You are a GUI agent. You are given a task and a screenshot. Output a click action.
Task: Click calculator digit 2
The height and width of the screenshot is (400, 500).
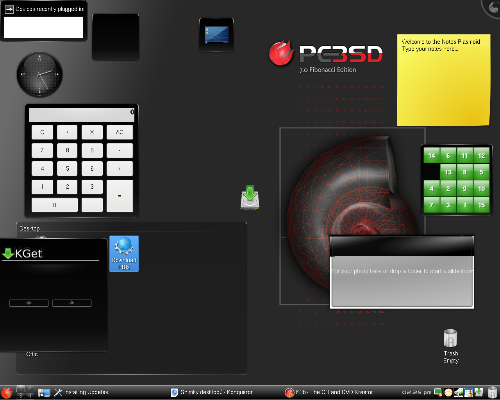point(67,187)
